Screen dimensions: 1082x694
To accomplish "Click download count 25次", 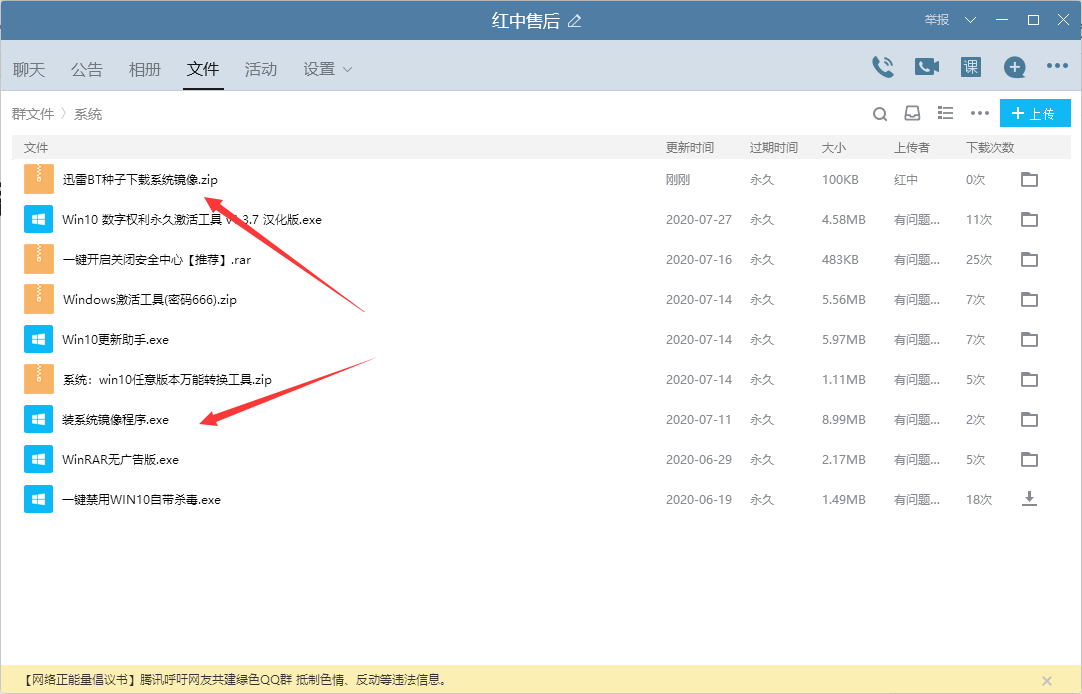I will pyautogui.click(x=978, y=259).
